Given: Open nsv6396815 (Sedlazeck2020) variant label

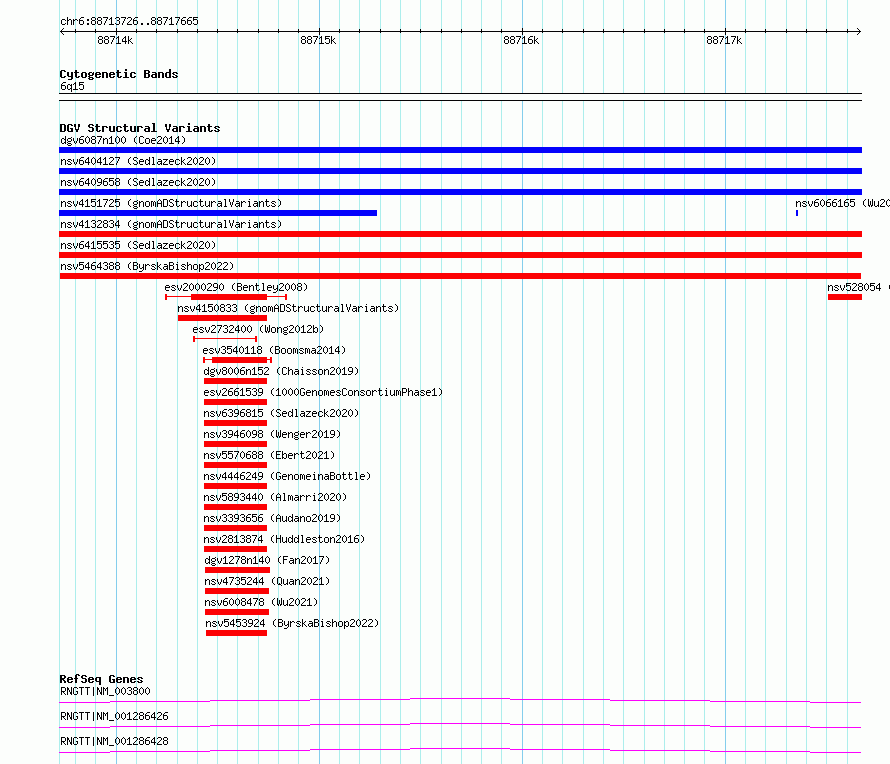Looking at the screenshot, I should (x=281, y=413).
